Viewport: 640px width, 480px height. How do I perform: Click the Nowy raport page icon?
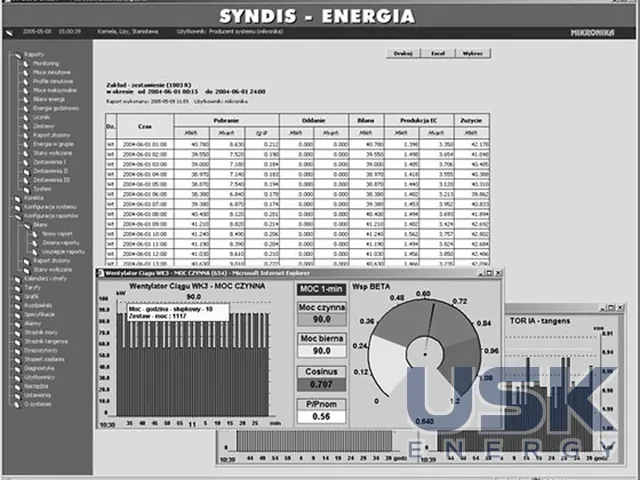point(35,234)
